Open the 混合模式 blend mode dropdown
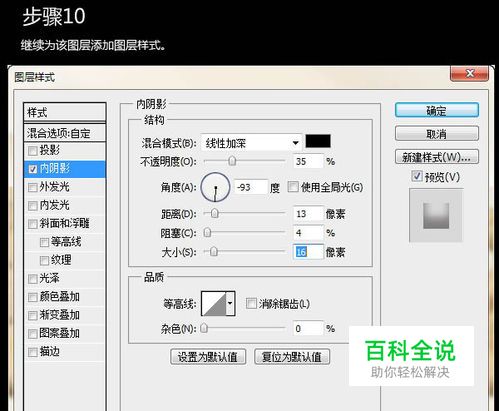499x411 pixels. pos(251,143)
